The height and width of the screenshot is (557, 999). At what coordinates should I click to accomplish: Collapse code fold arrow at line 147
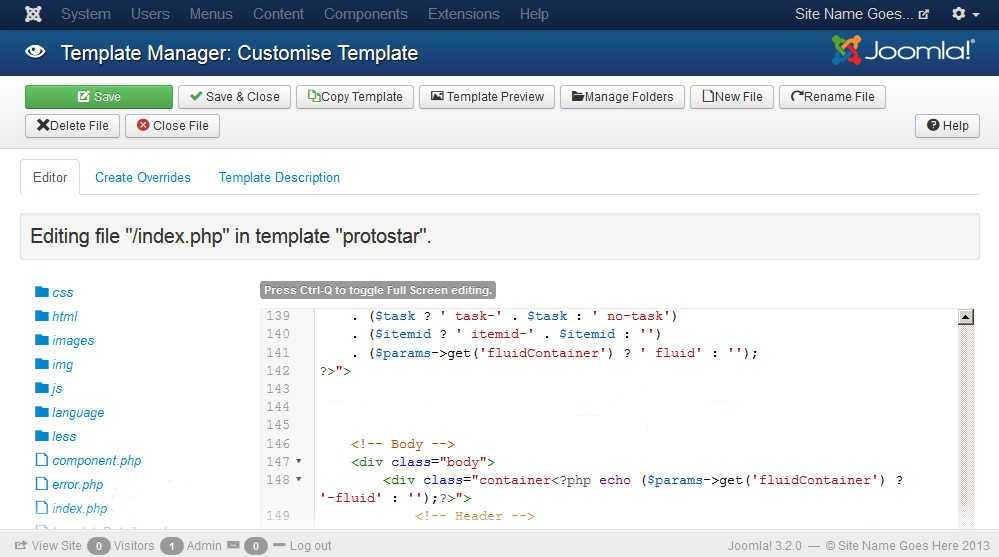pos(298,461)
